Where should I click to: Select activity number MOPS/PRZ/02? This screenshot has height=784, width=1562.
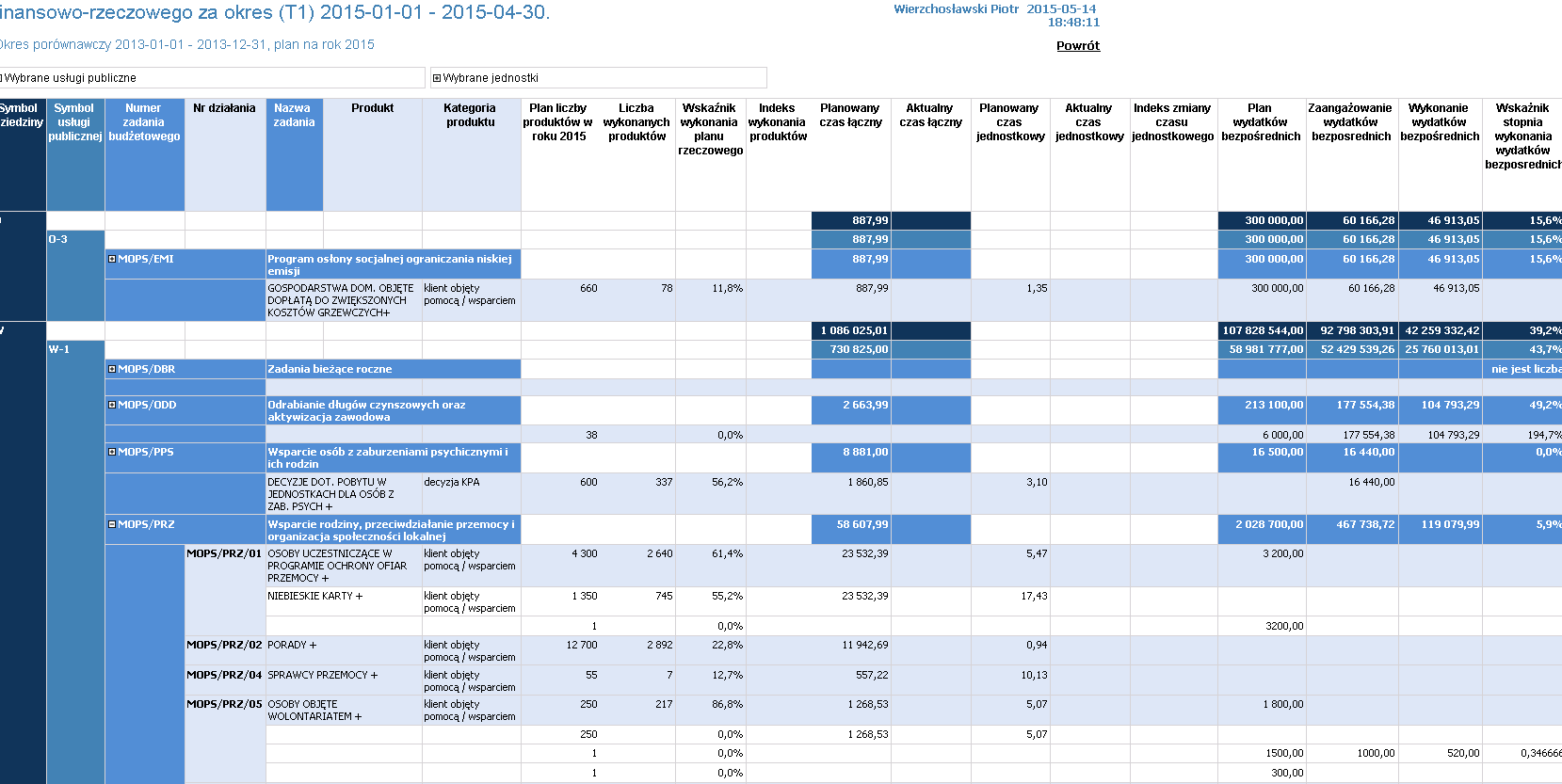[x=224, y=645]
